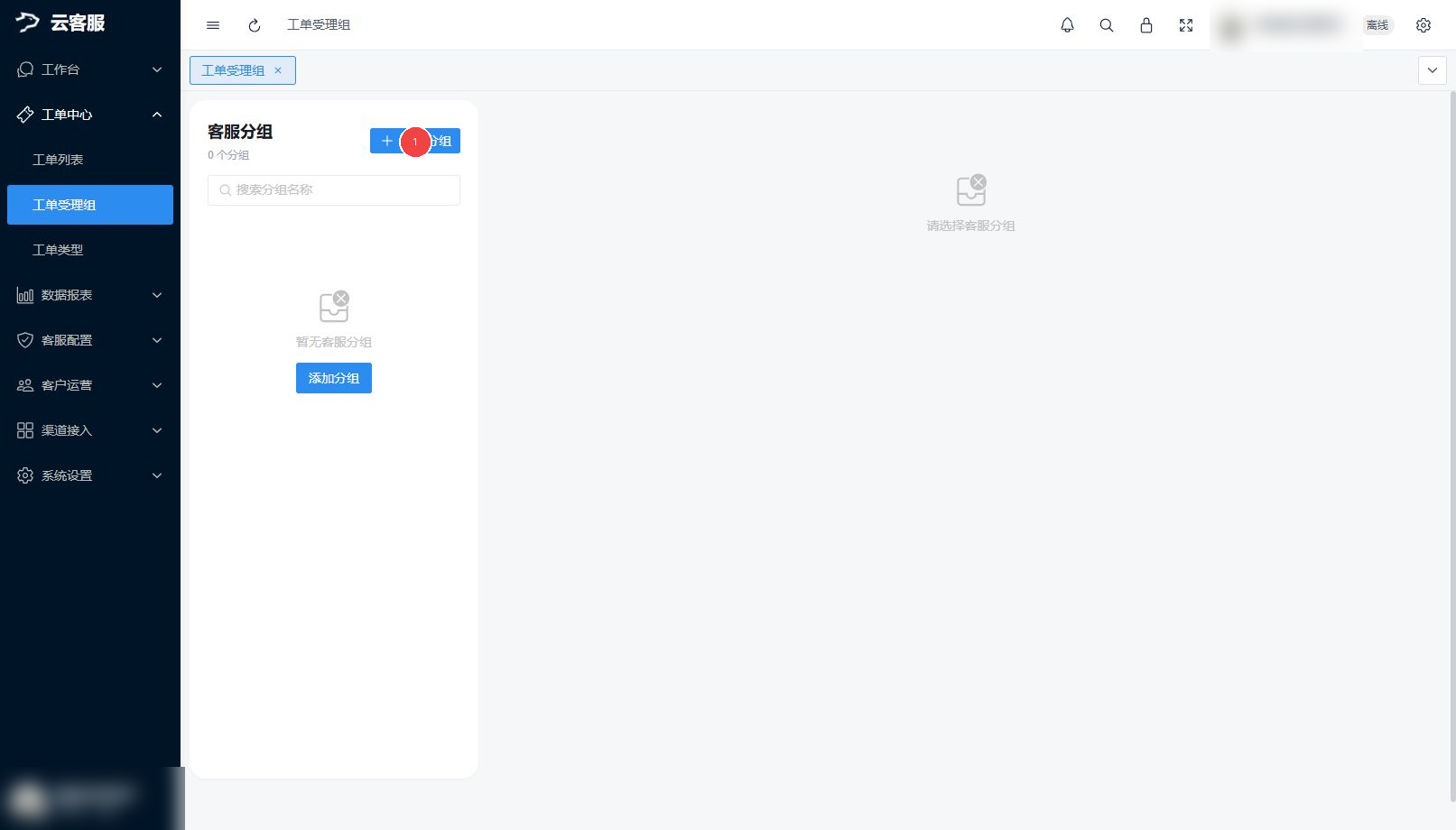
Task: Open notifications bell icon
Action: click(1067, 25)
